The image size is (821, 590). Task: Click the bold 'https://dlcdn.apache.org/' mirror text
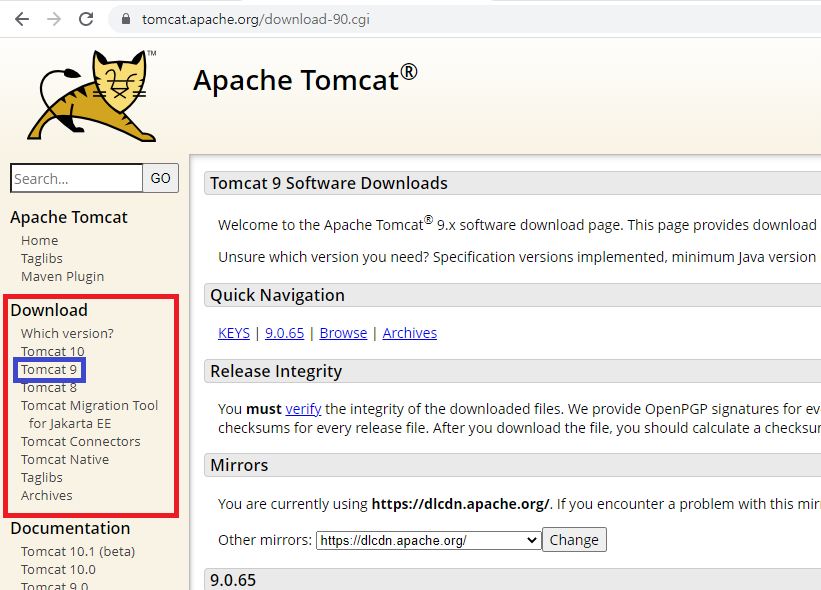tap(460, 504)
